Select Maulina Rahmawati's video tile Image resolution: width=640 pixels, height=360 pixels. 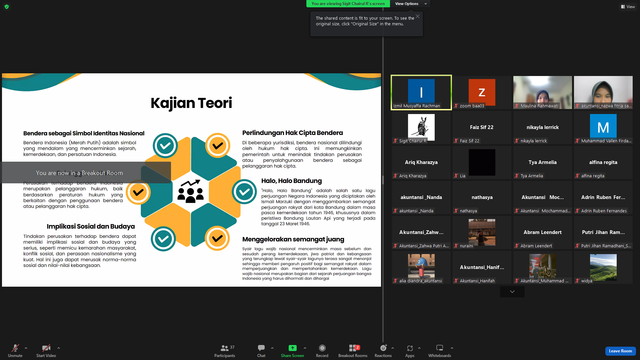[542, 92]
